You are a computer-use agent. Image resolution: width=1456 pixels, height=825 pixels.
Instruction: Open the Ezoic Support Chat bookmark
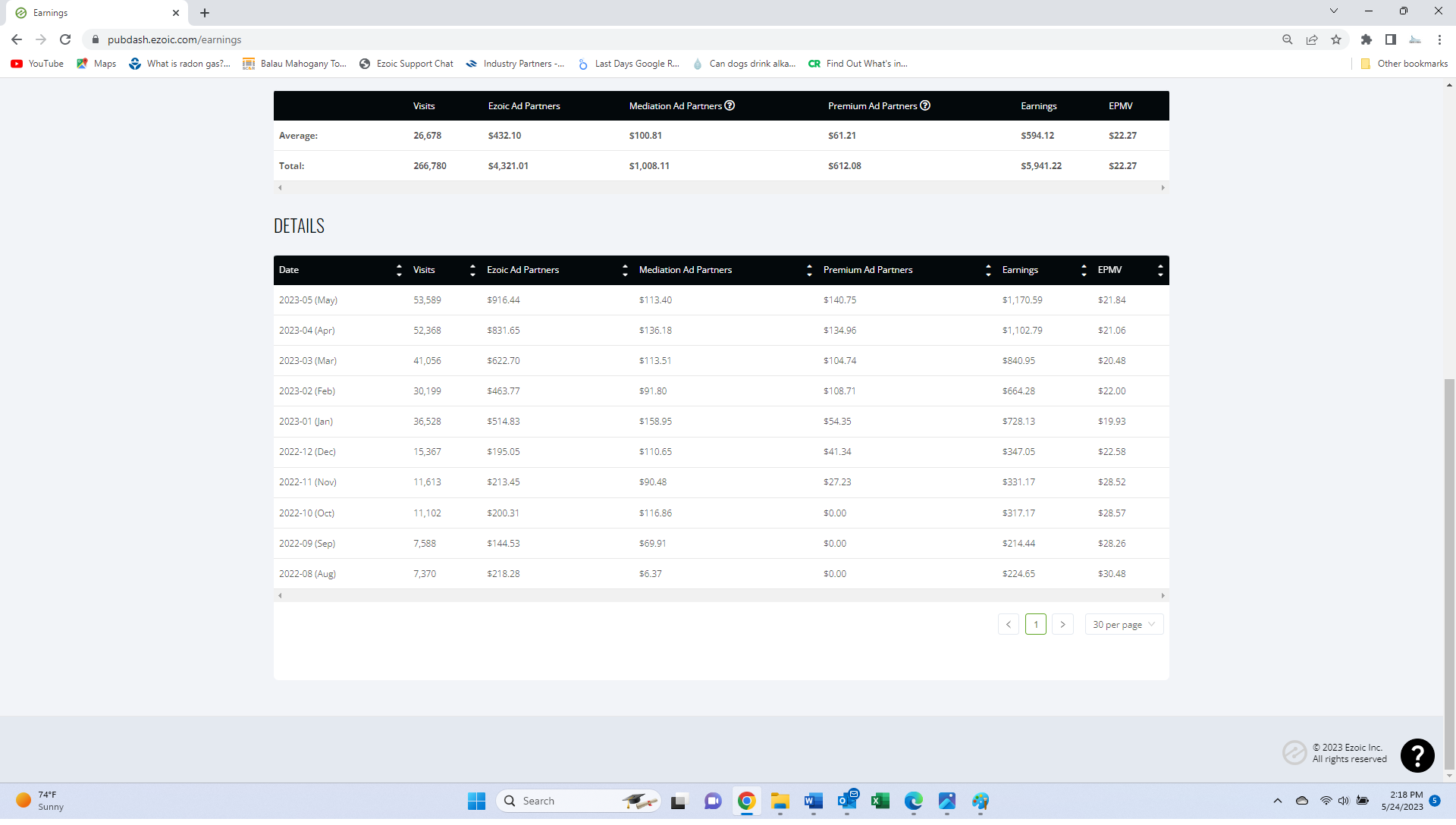[406, 64]
